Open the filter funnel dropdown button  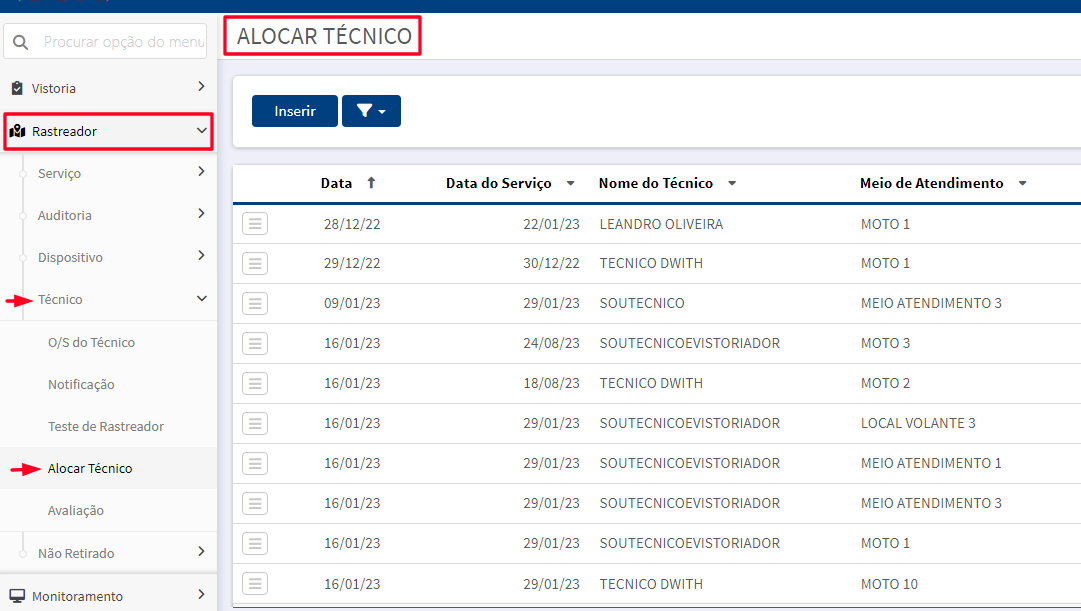371,111
